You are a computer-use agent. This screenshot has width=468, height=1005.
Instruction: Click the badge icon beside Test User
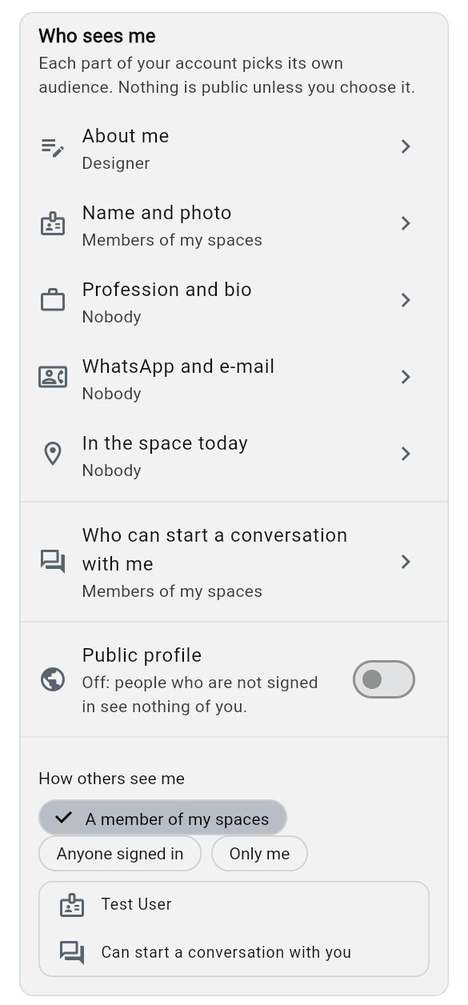[x=72, y=906]
